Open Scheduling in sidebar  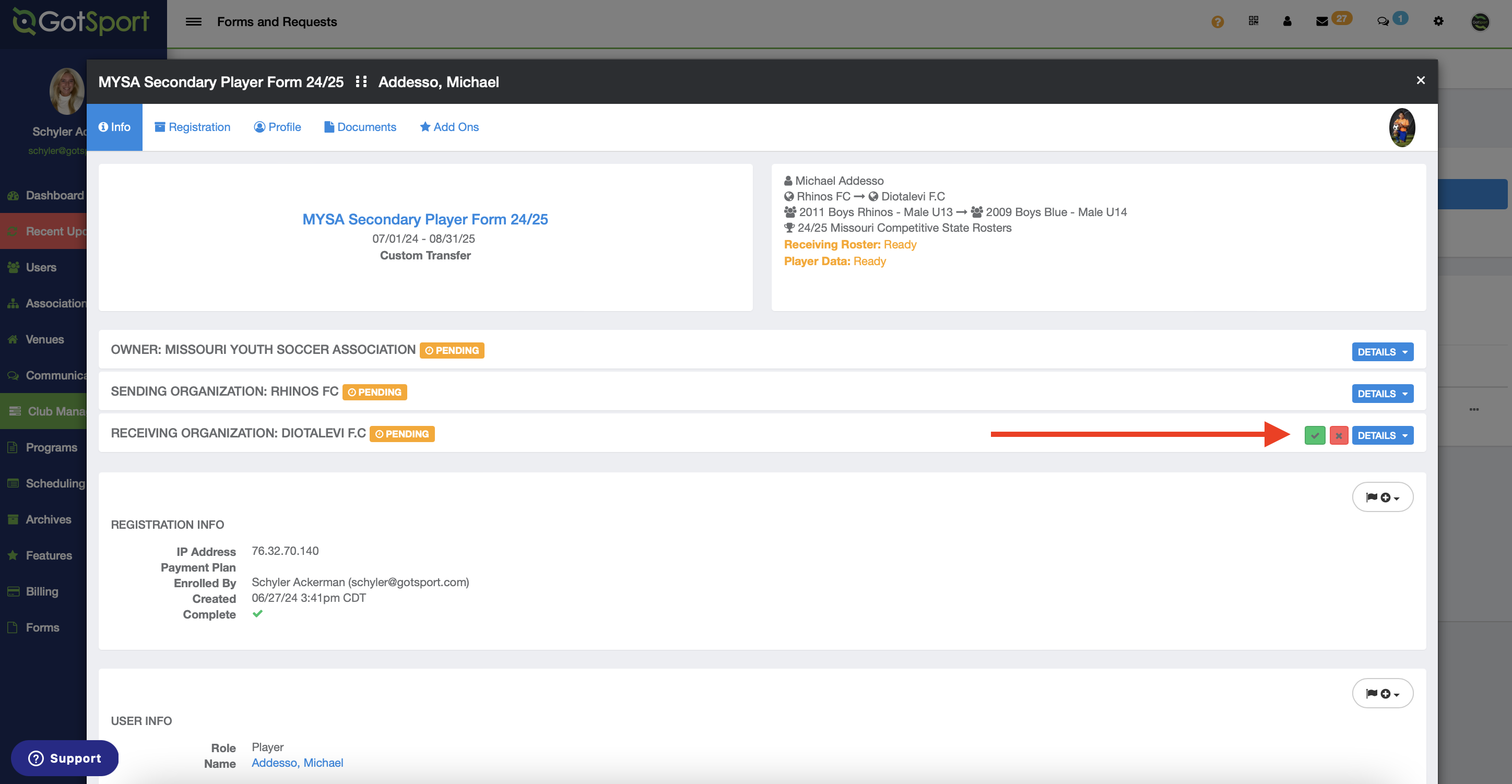(x=43, y=483)
